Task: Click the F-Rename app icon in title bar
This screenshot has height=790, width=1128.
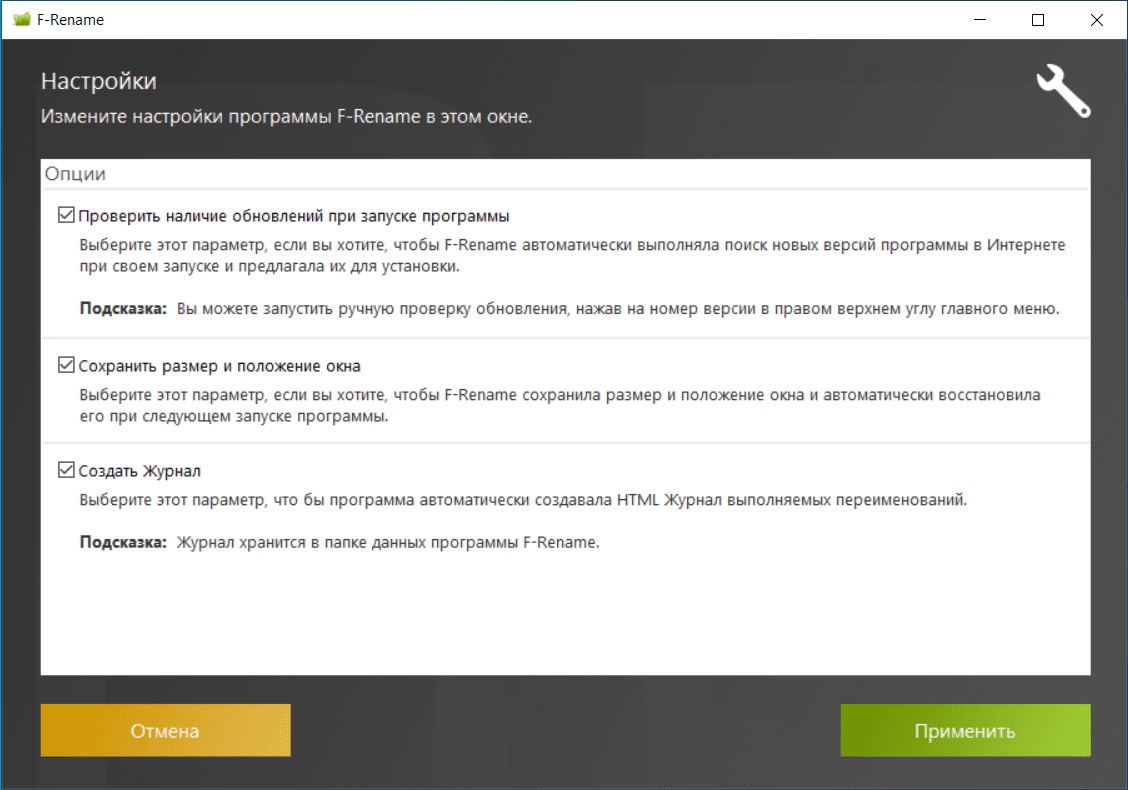Action: (22, 19)
